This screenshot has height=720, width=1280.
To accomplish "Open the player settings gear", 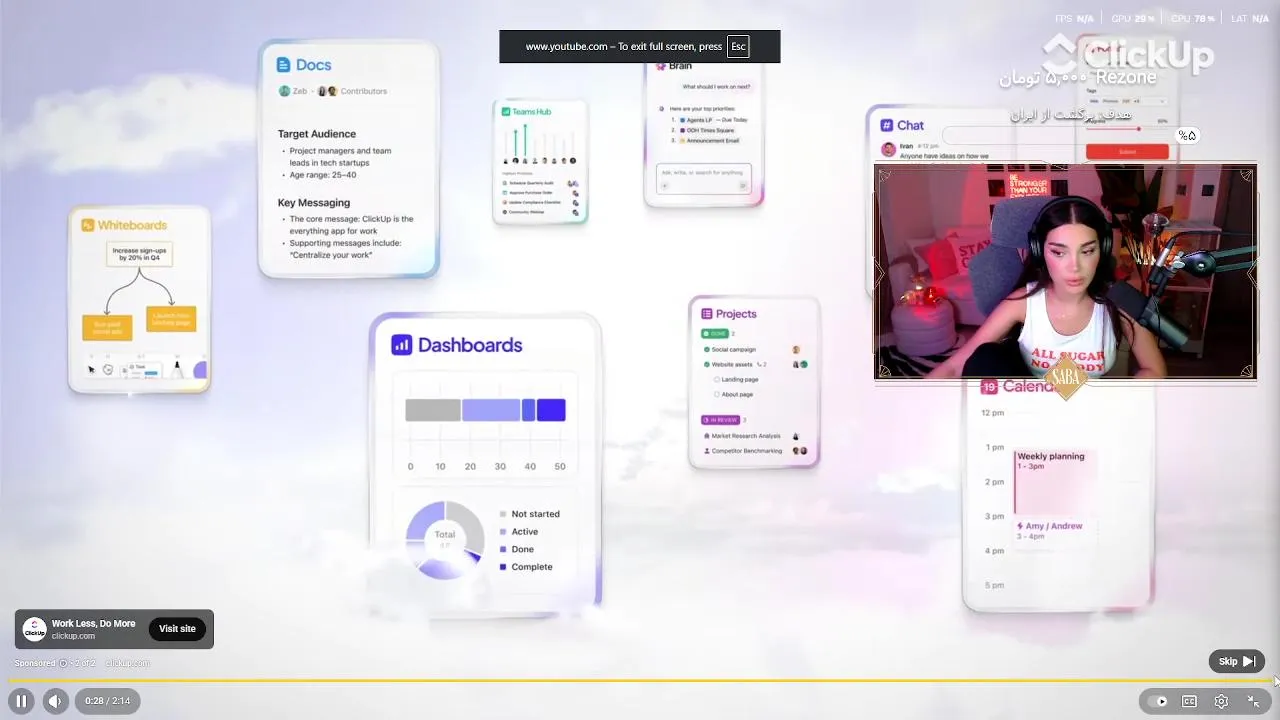I will [1221, 701].
